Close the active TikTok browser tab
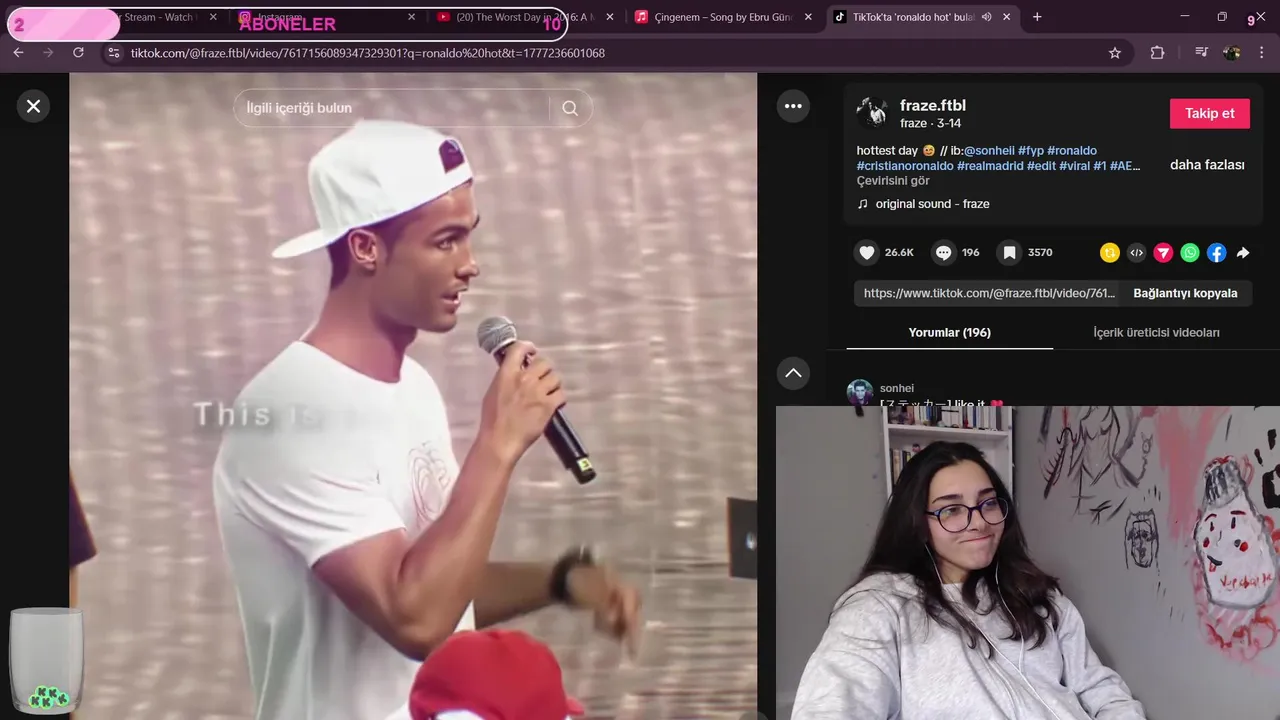Image resolution: width=1280 pixels, height=720 pixels. (x=1006, y=17)
